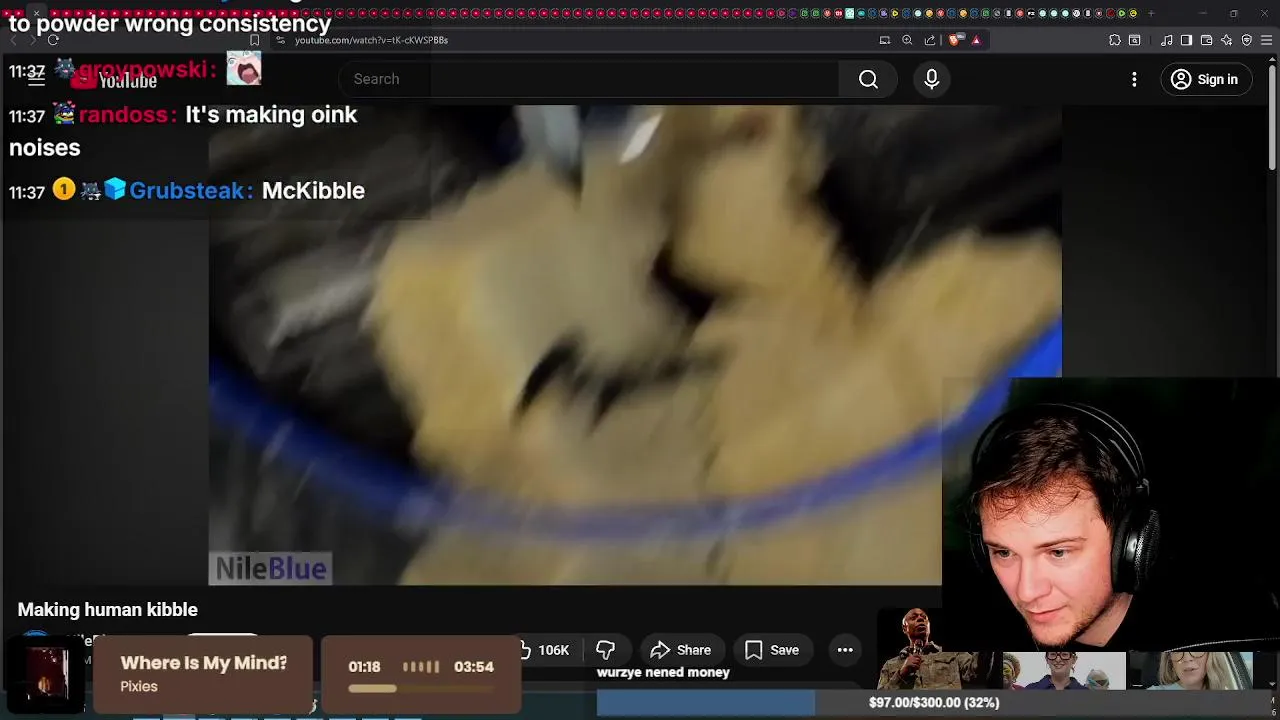Screen dimensions: 1280x720
Task: Click the extension icon left of the music note
Action: point(1135,40)
